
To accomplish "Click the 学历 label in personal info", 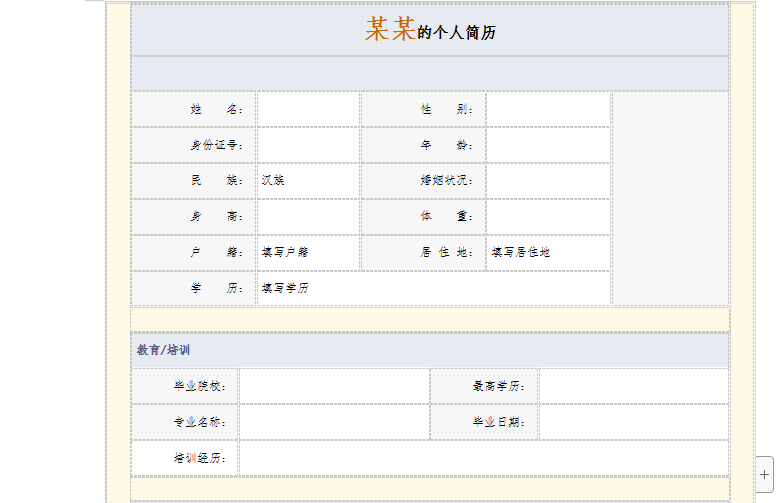I will (217, 288).
